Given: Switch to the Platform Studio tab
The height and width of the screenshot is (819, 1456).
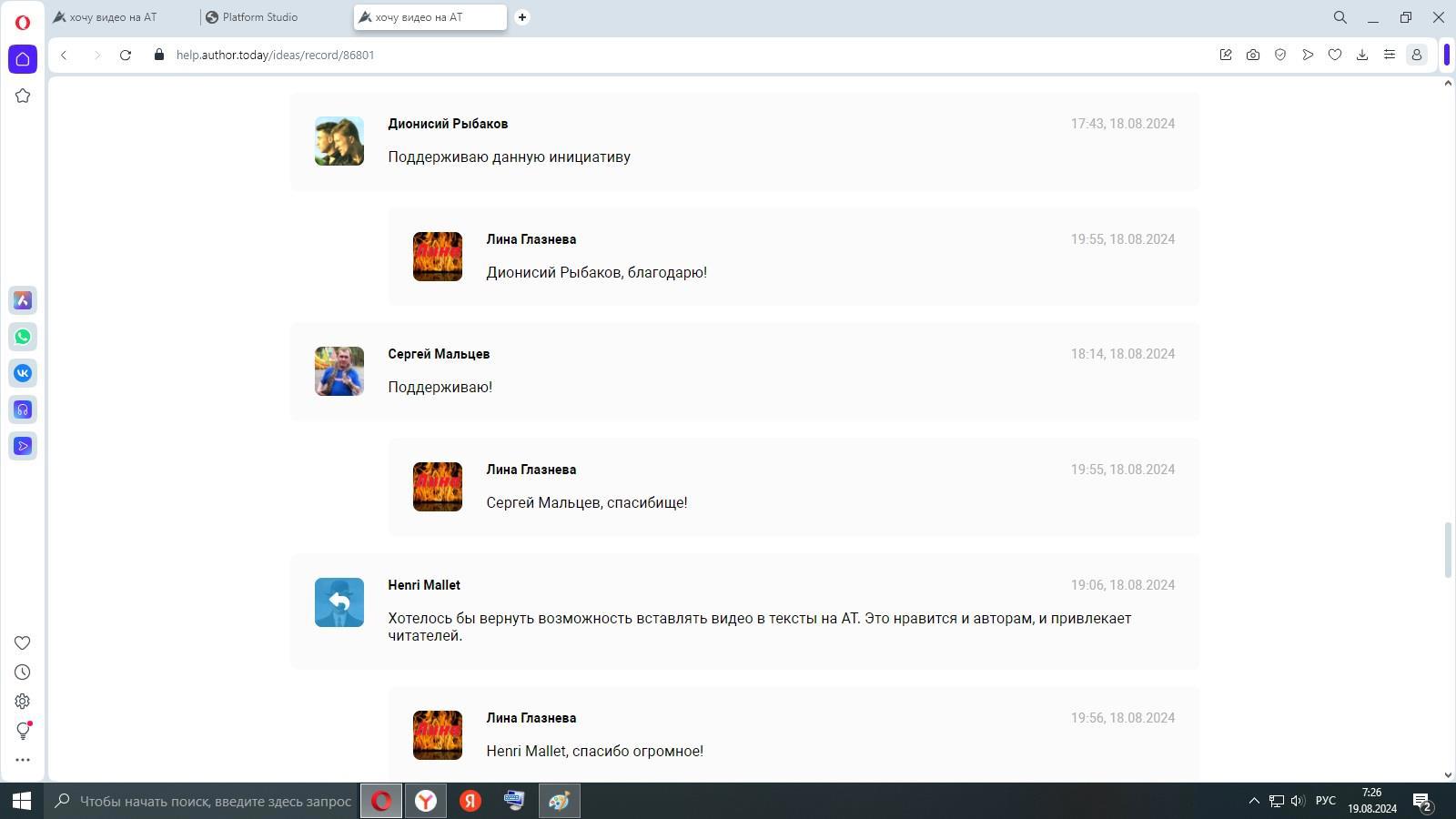Looking at the screenshot, I should click(260, 17).
